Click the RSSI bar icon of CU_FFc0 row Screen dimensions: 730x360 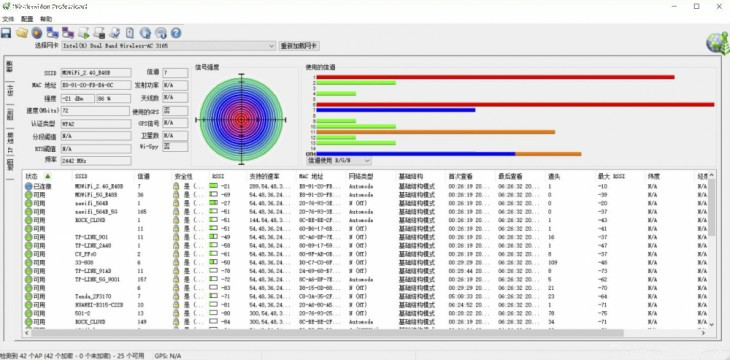click(214, 254)
